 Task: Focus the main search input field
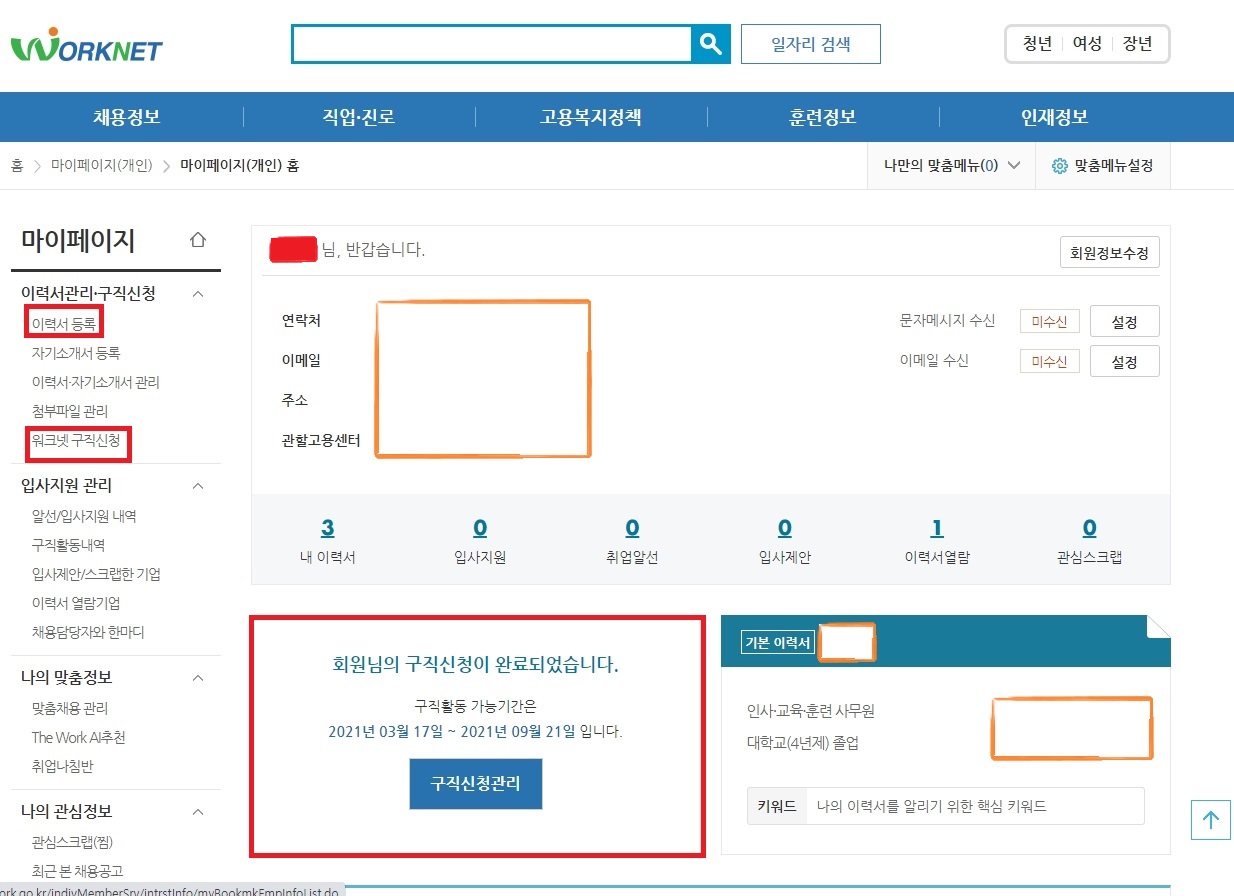coord(491,44)
